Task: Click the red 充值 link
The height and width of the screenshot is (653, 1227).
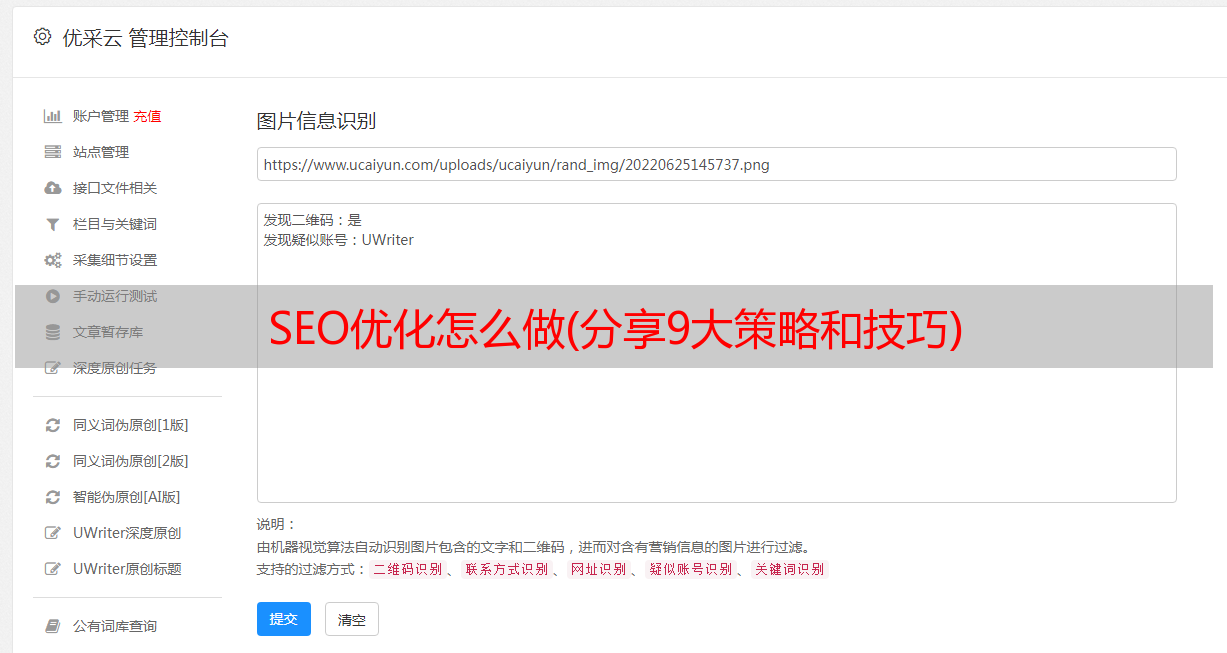Action: pyautogui.click(x=147, y=116)
